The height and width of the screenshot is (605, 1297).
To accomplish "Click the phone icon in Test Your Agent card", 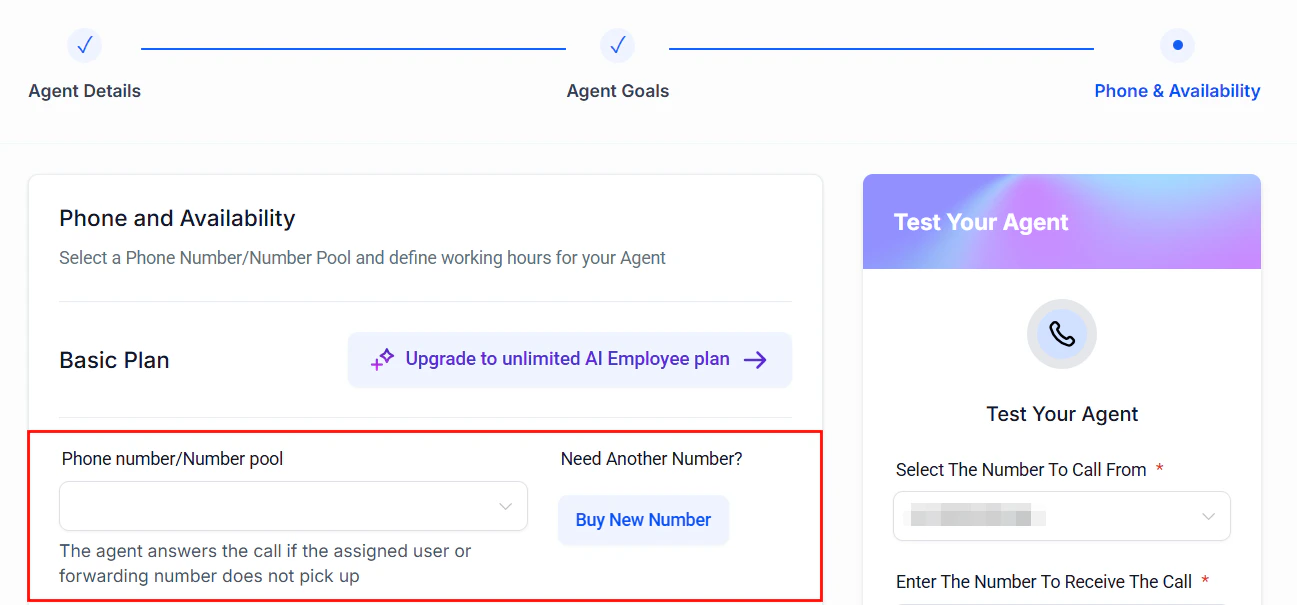I will pyautogui.click(x=1061, y=334).
